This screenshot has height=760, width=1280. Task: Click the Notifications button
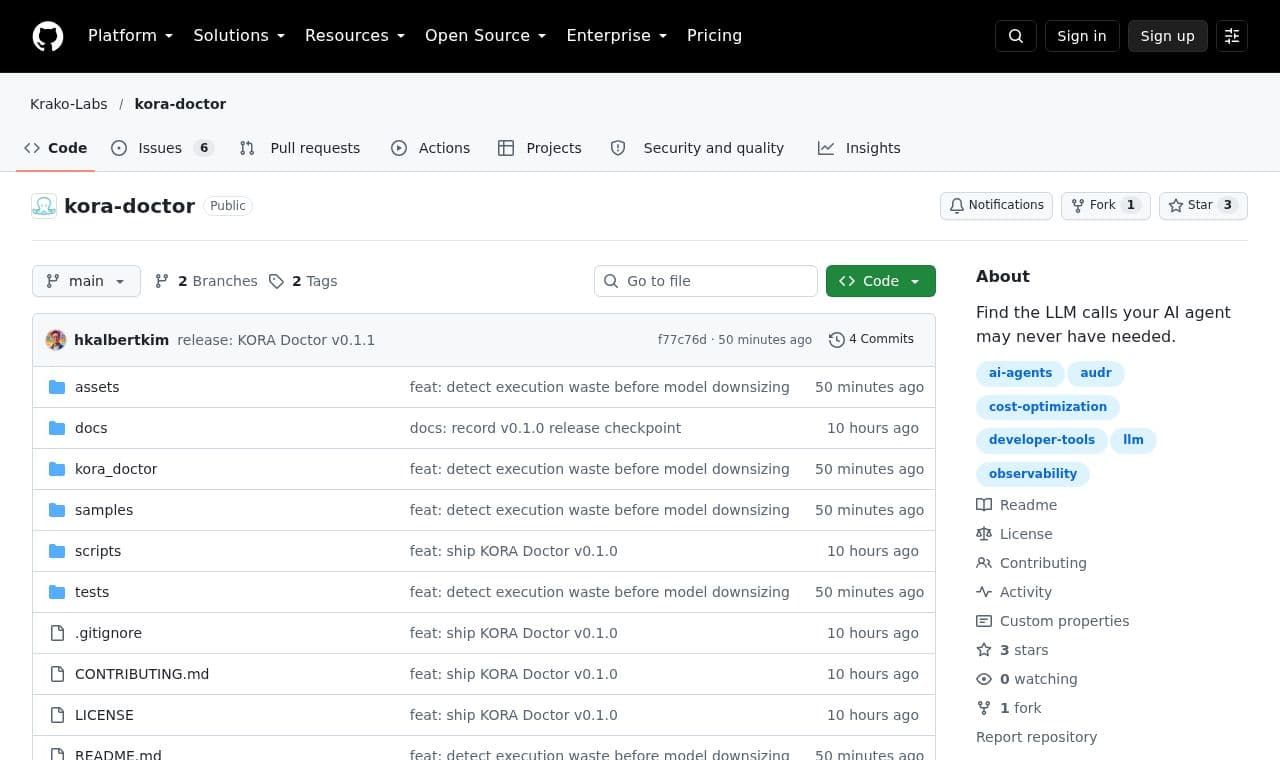(x=996, y=205)
